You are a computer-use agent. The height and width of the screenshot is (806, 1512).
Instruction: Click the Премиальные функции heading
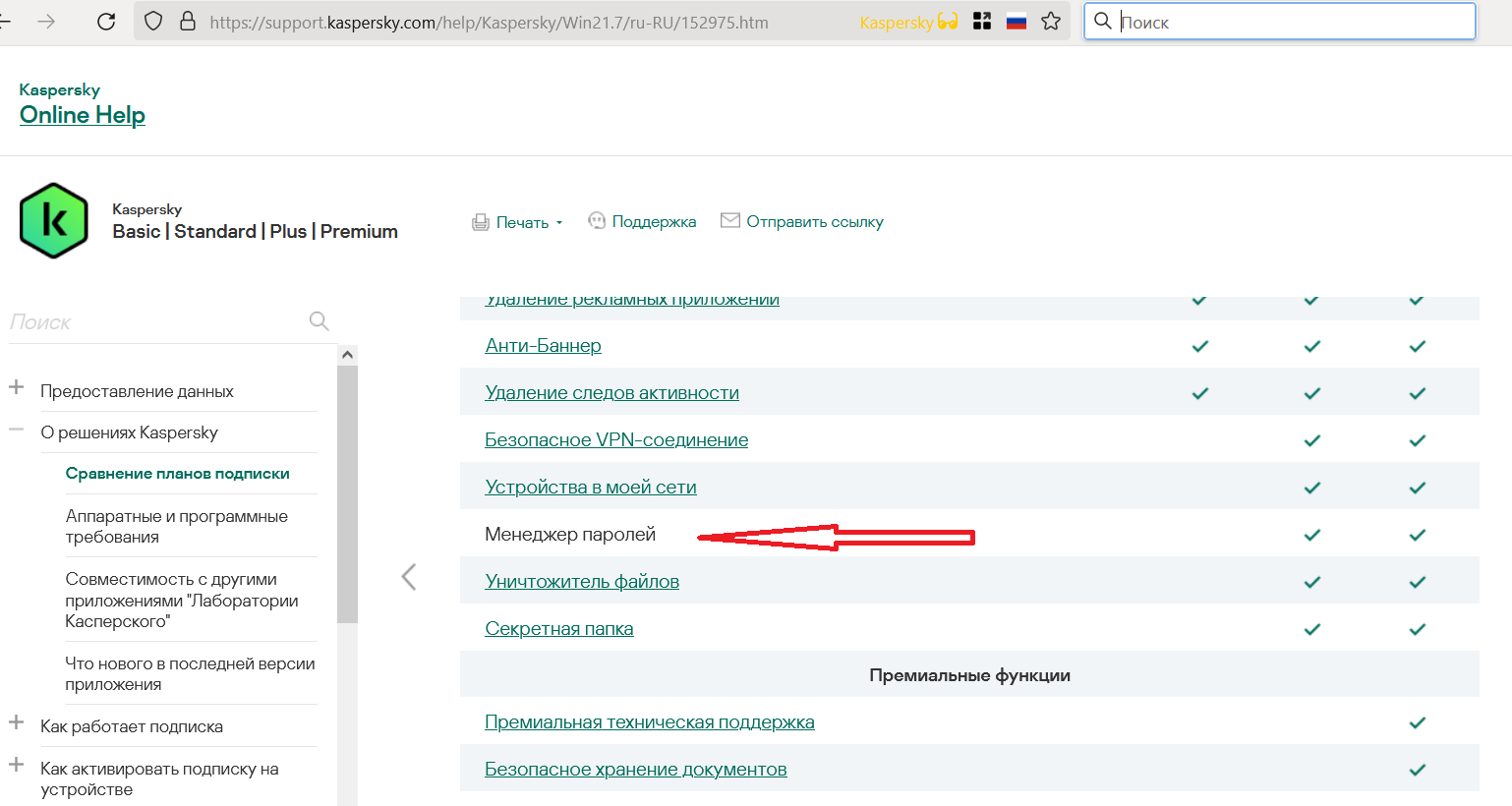click(969, 675)
